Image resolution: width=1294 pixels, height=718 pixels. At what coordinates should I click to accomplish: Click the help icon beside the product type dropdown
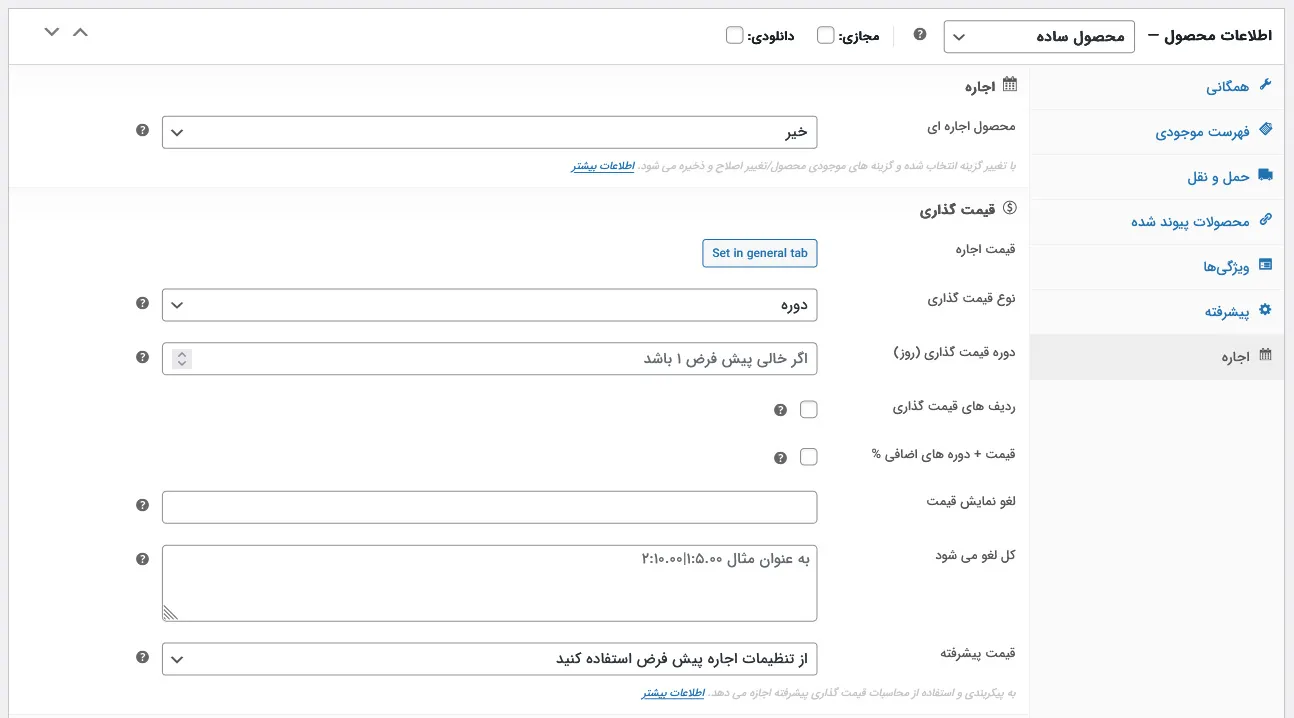[x=920, y=35]
